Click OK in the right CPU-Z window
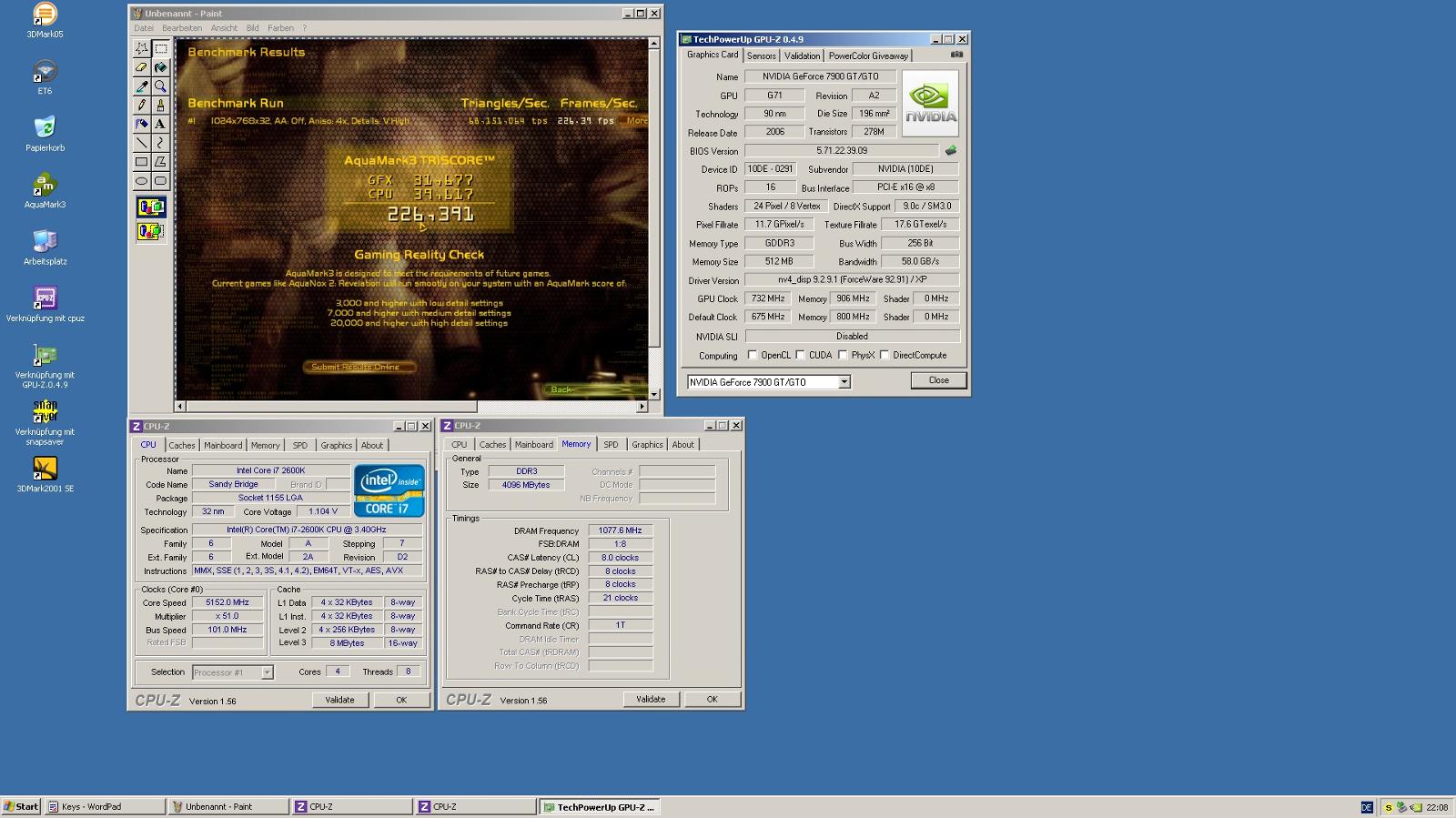The image size is (1456, 818). 712,699
